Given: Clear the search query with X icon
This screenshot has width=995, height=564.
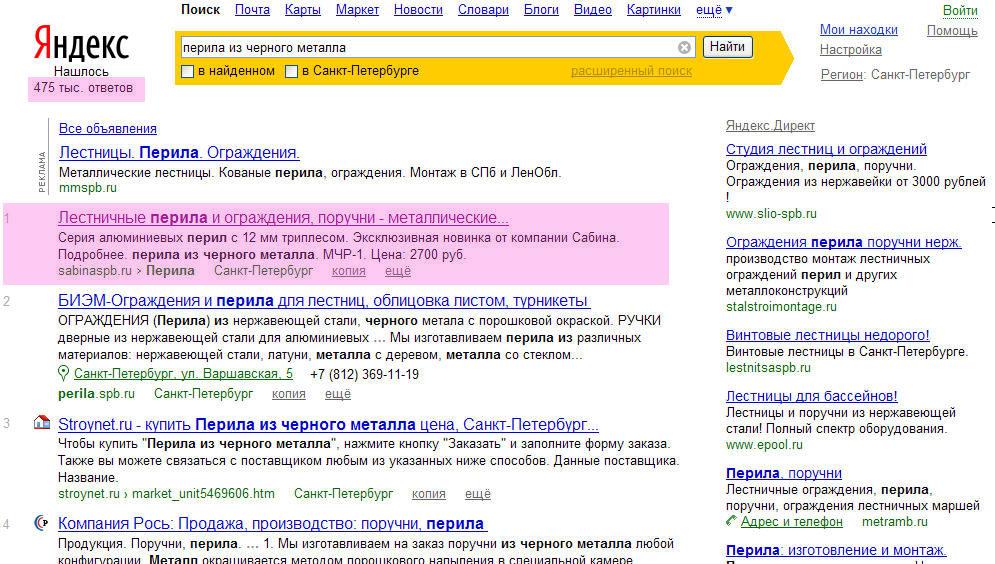Looking at the screenshot, I should click(x=684, y=48).
